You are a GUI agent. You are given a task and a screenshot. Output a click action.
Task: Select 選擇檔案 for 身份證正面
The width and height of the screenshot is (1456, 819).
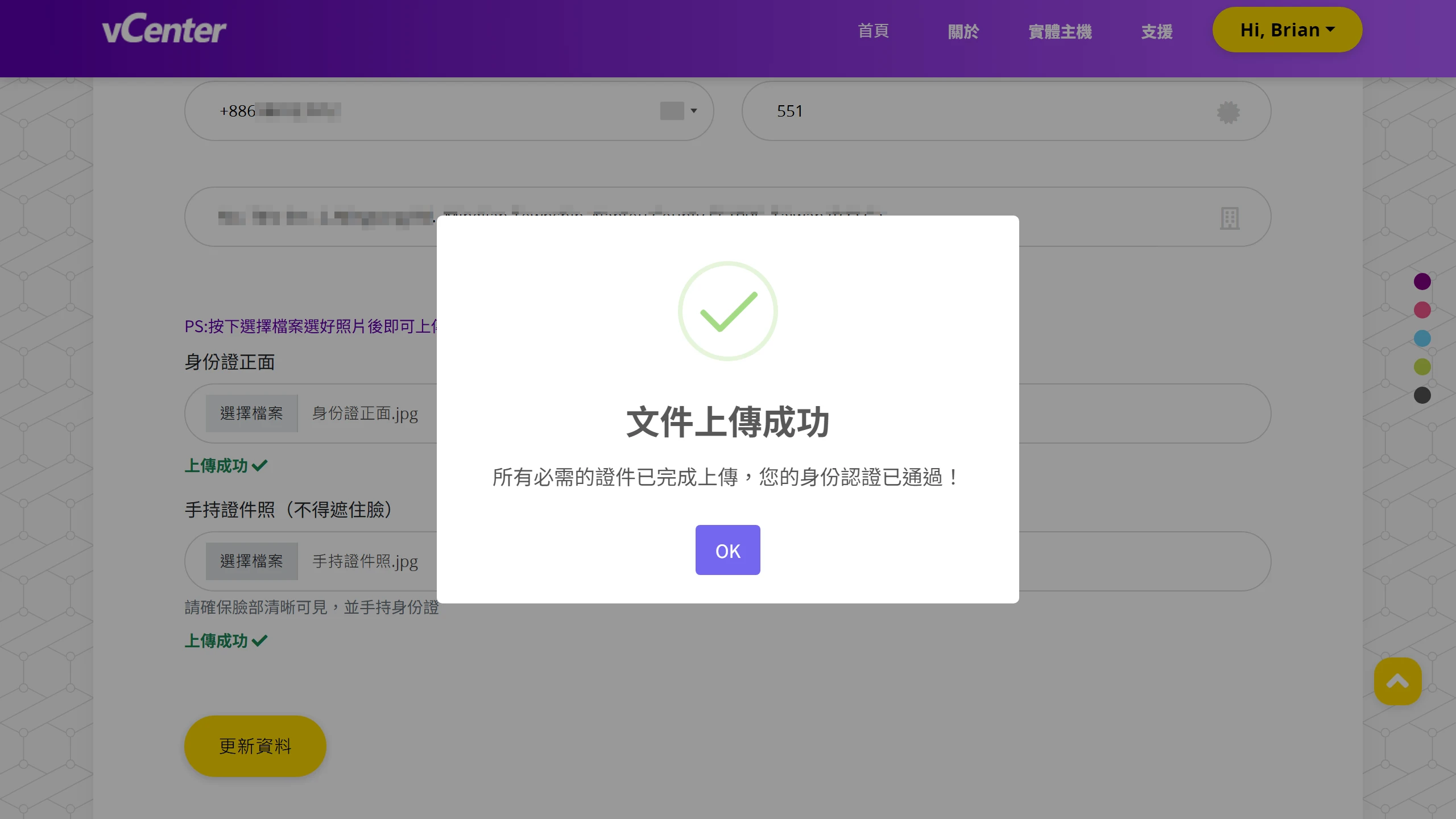(251, 413)
